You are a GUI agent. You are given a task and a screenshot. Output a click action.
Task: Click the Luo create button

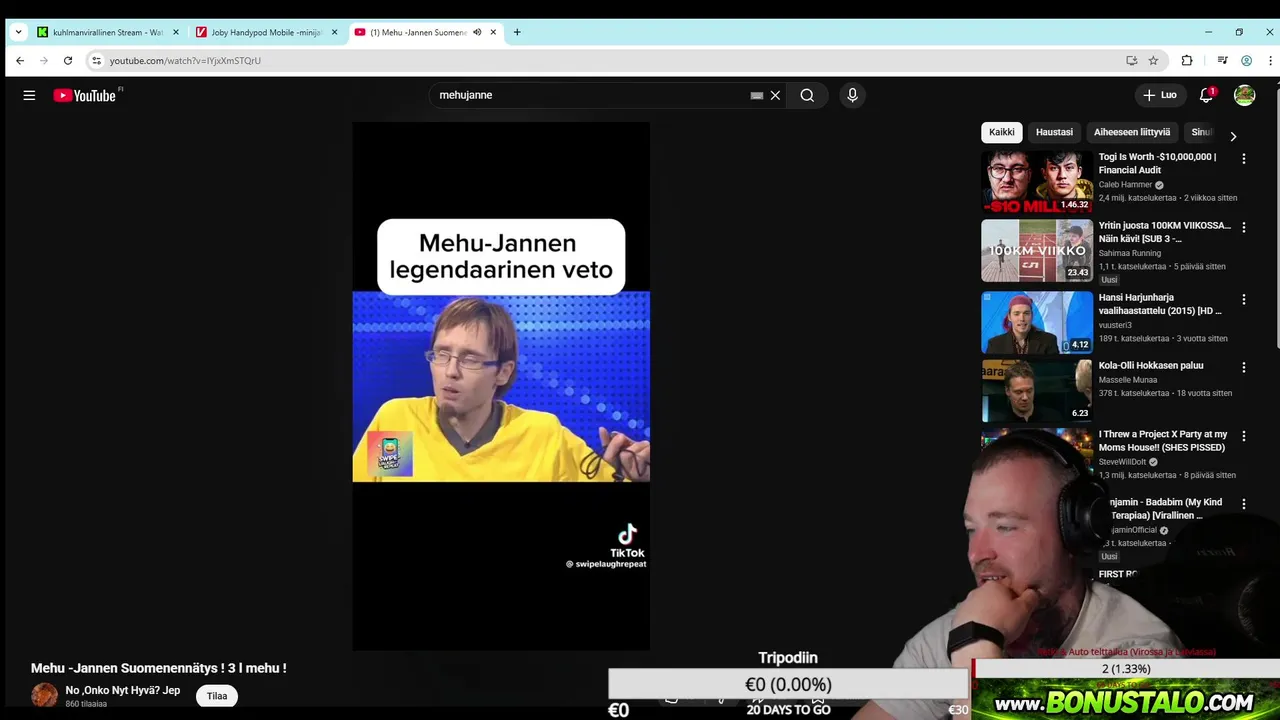[1160, 95]
